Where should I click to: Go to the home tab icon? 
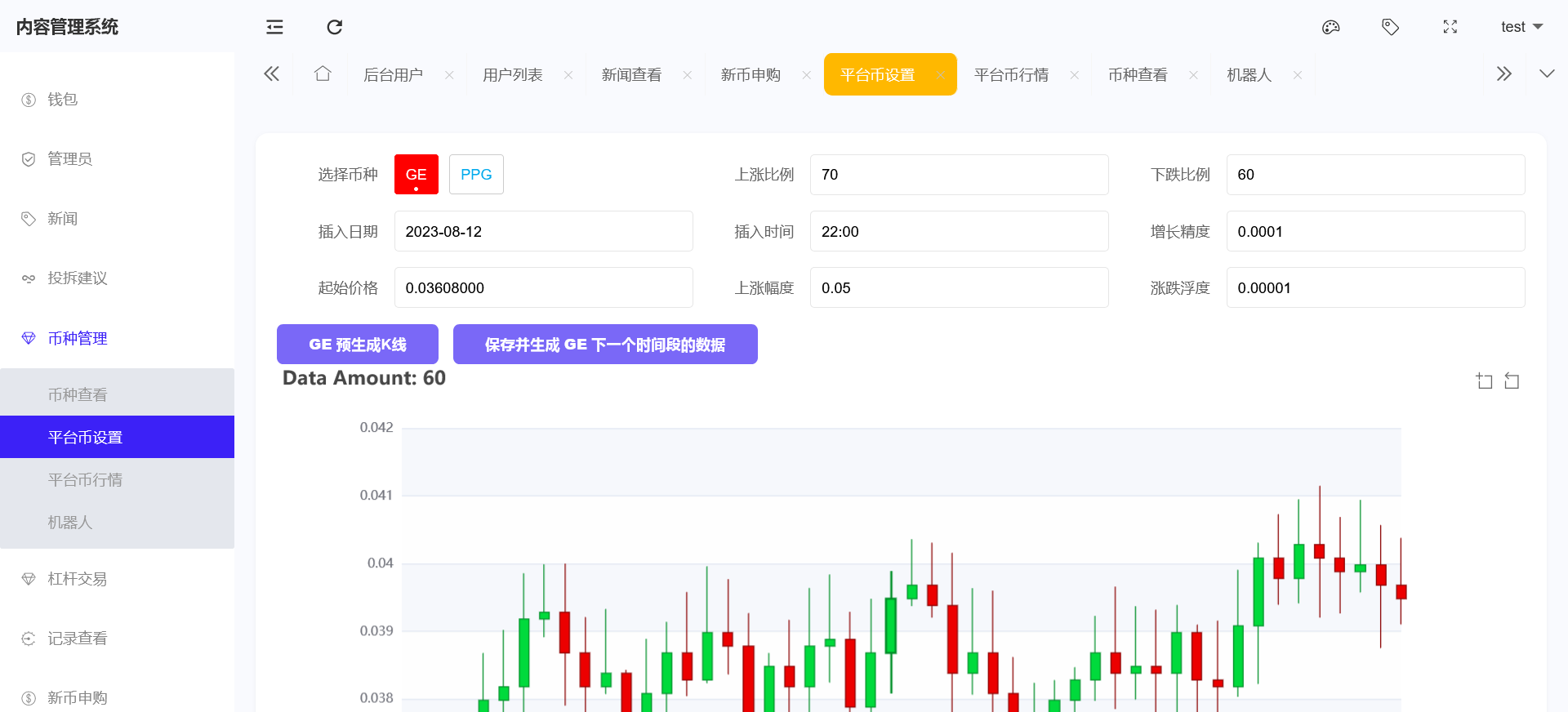click(x=323, y=74)
